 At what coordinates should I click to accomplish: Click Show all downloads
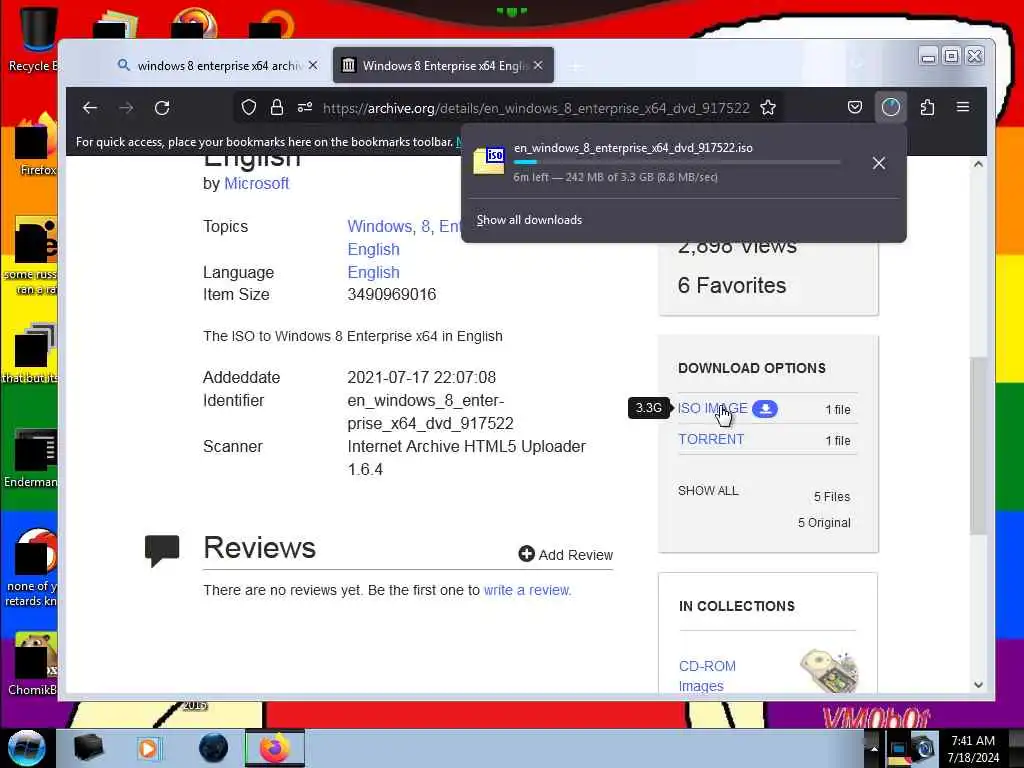click(529, 220)
